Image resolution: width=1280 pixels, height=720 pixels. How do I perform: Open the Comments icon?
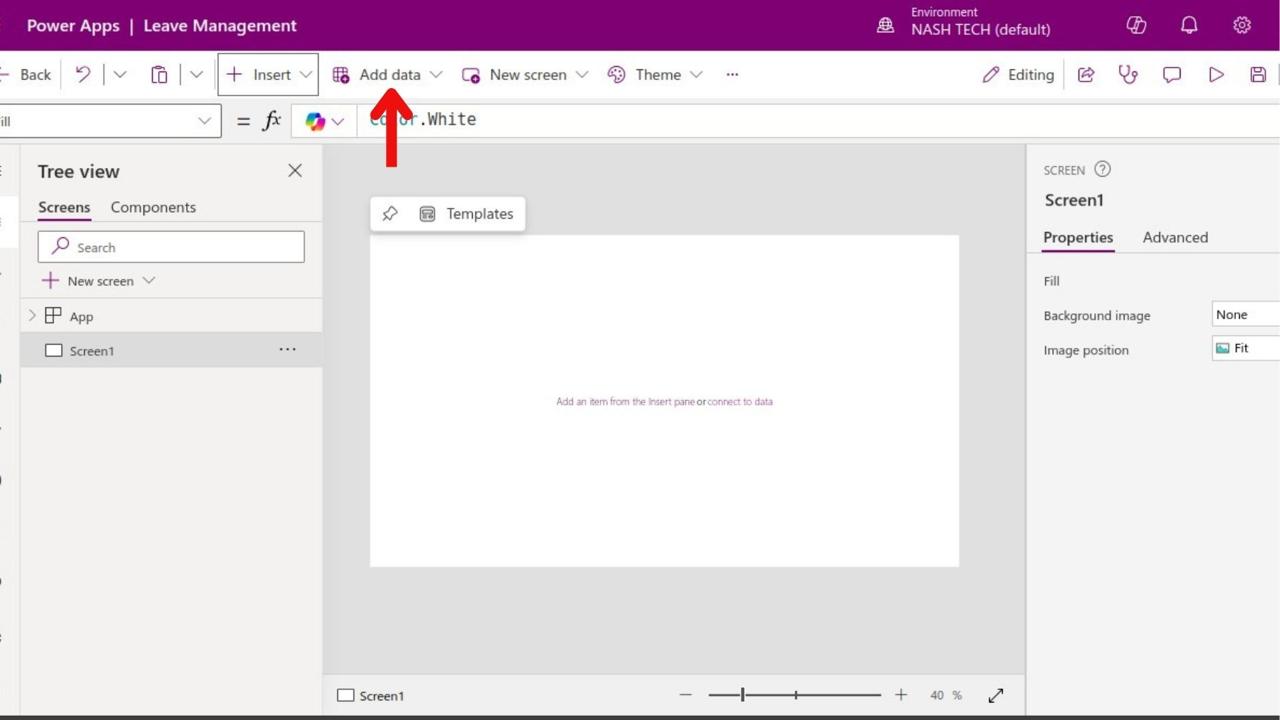click(x=1172, y=75)
